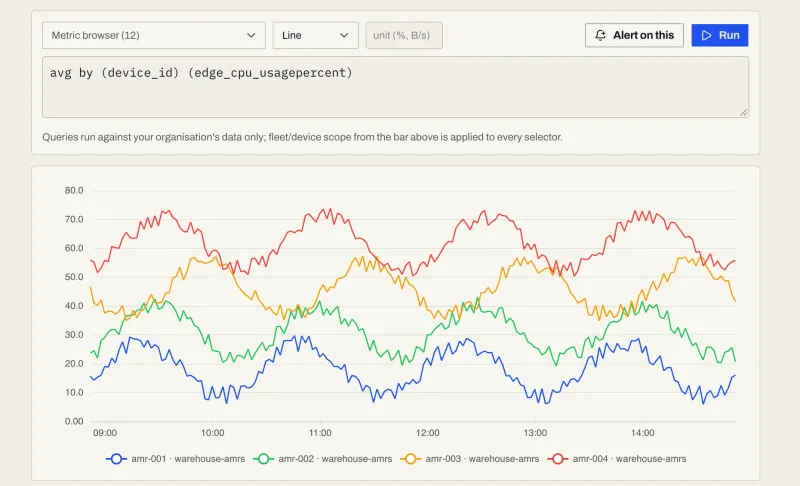Grab the query editor resize handle
The width and height of the screenshot is (800, 486).
tap(743, 113)
